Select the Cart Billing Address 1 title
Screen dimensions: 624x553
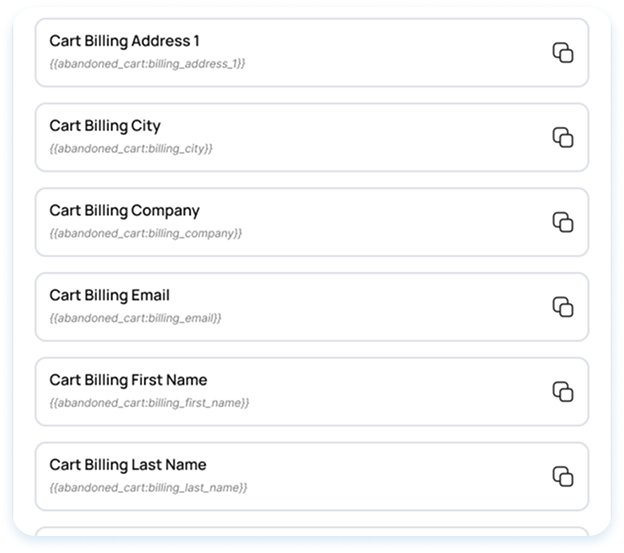tap(124, 41)
